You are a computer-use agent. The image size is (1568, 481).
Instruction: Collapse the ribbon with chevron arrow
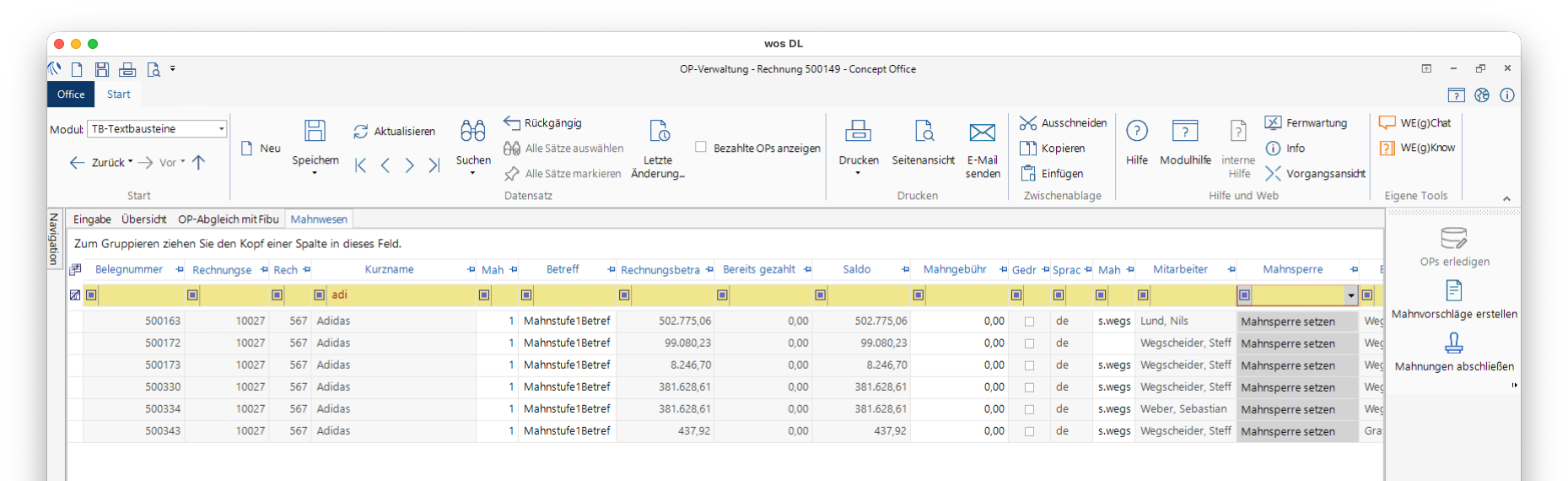pyautogui.click(x=1506, y=198)
